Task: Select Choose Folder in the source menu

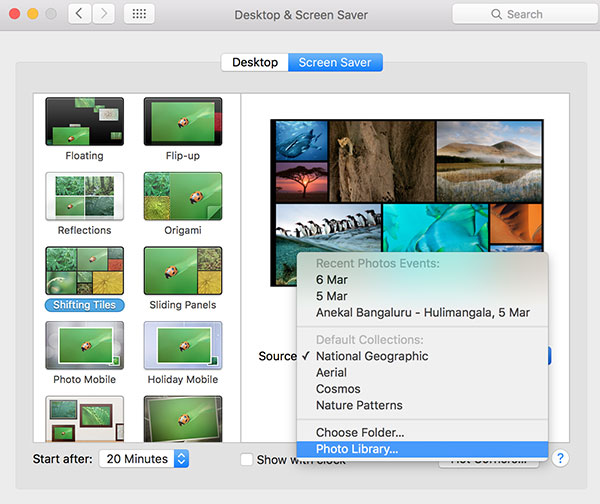Action: point(360,432)
